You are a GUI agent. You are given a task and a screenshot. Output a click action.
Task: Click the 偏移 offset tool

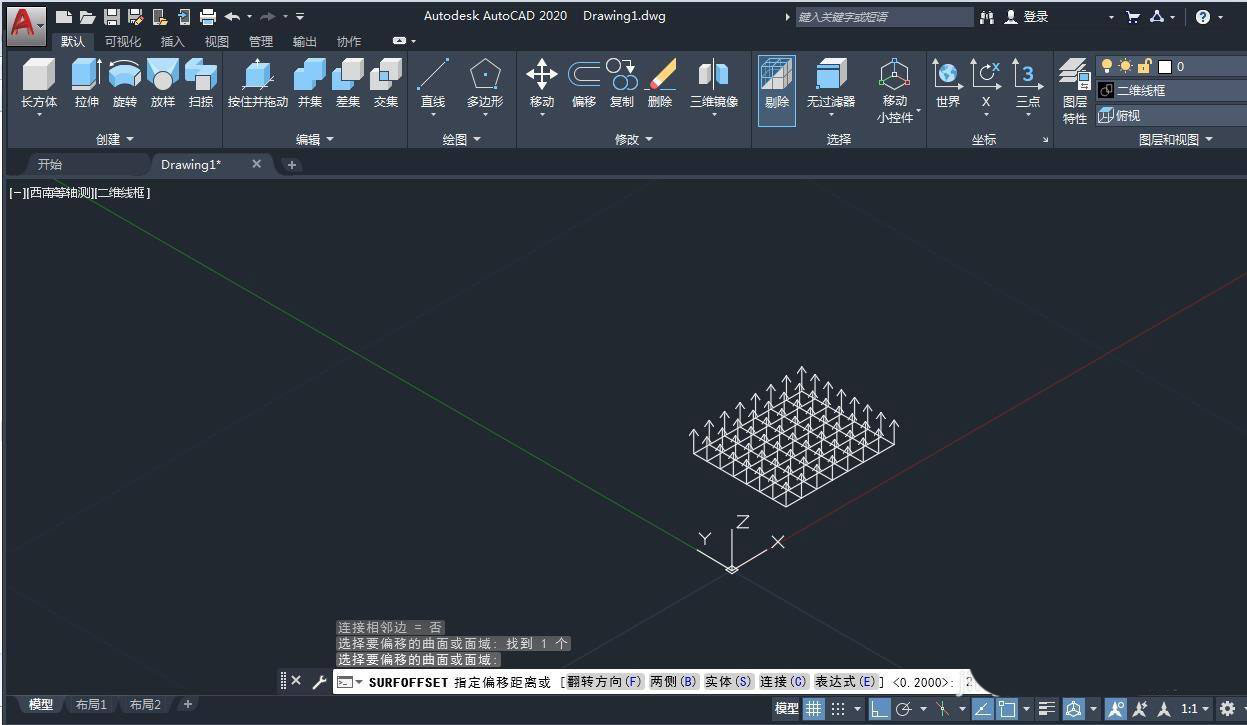pyautogui.click(x=584, y=84)
